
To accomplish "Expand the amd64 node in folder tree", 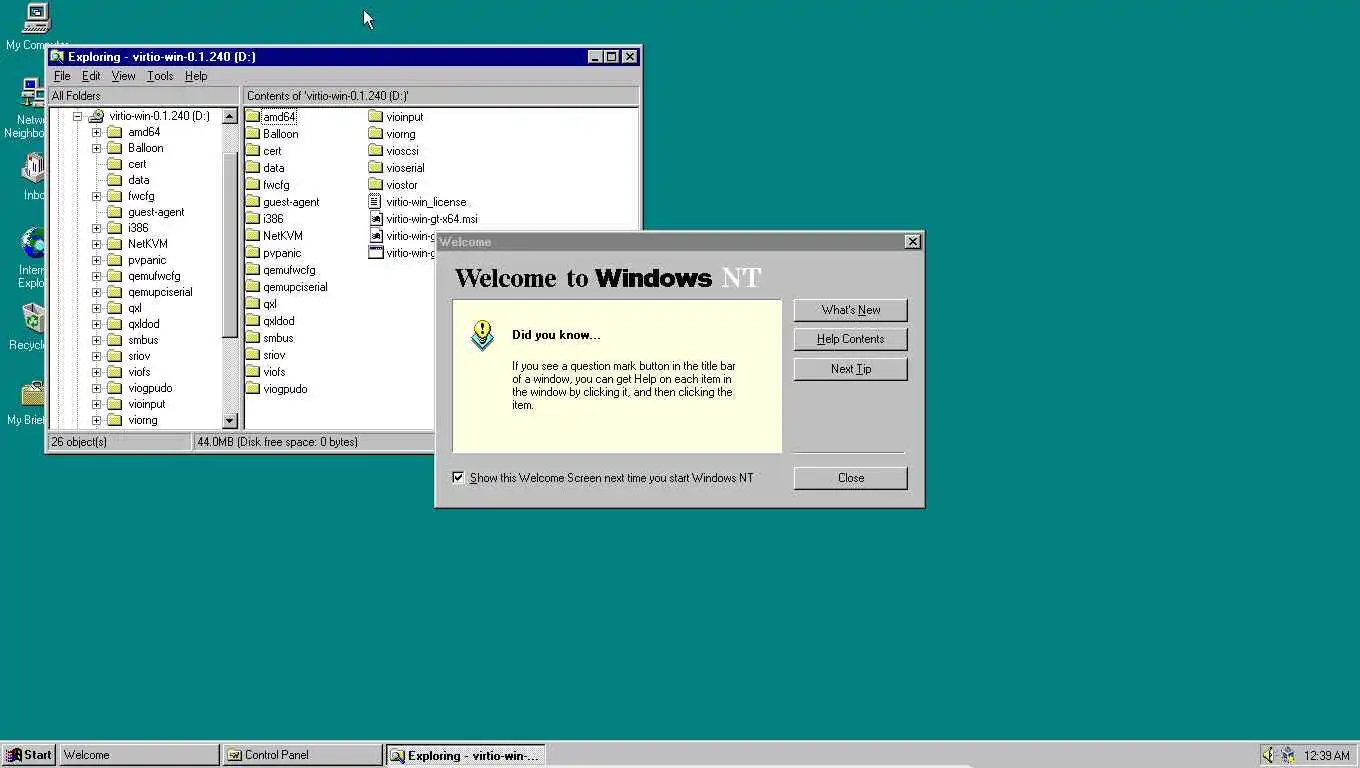I will click(x=96, y=132).
